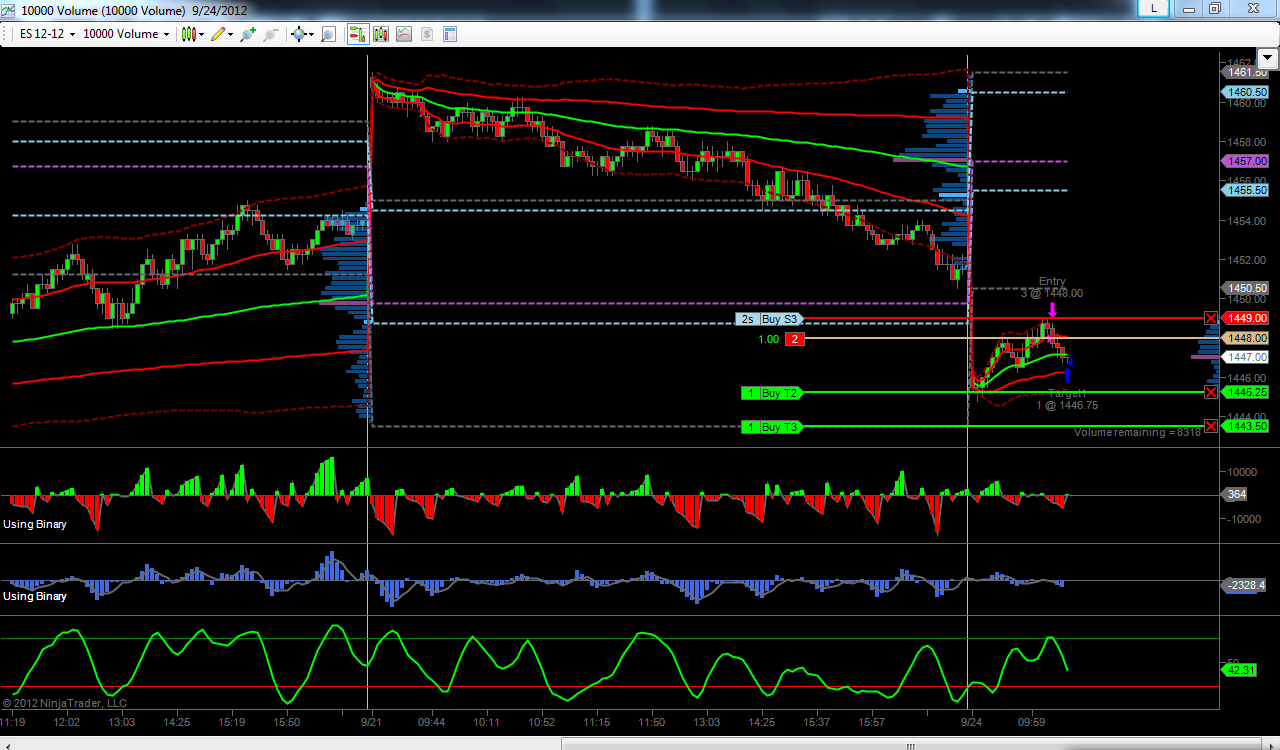Click the 364 histogram indicator value
Image resolution: width=1280 pixels, height=750 pixels.
tap(1236, 494)
